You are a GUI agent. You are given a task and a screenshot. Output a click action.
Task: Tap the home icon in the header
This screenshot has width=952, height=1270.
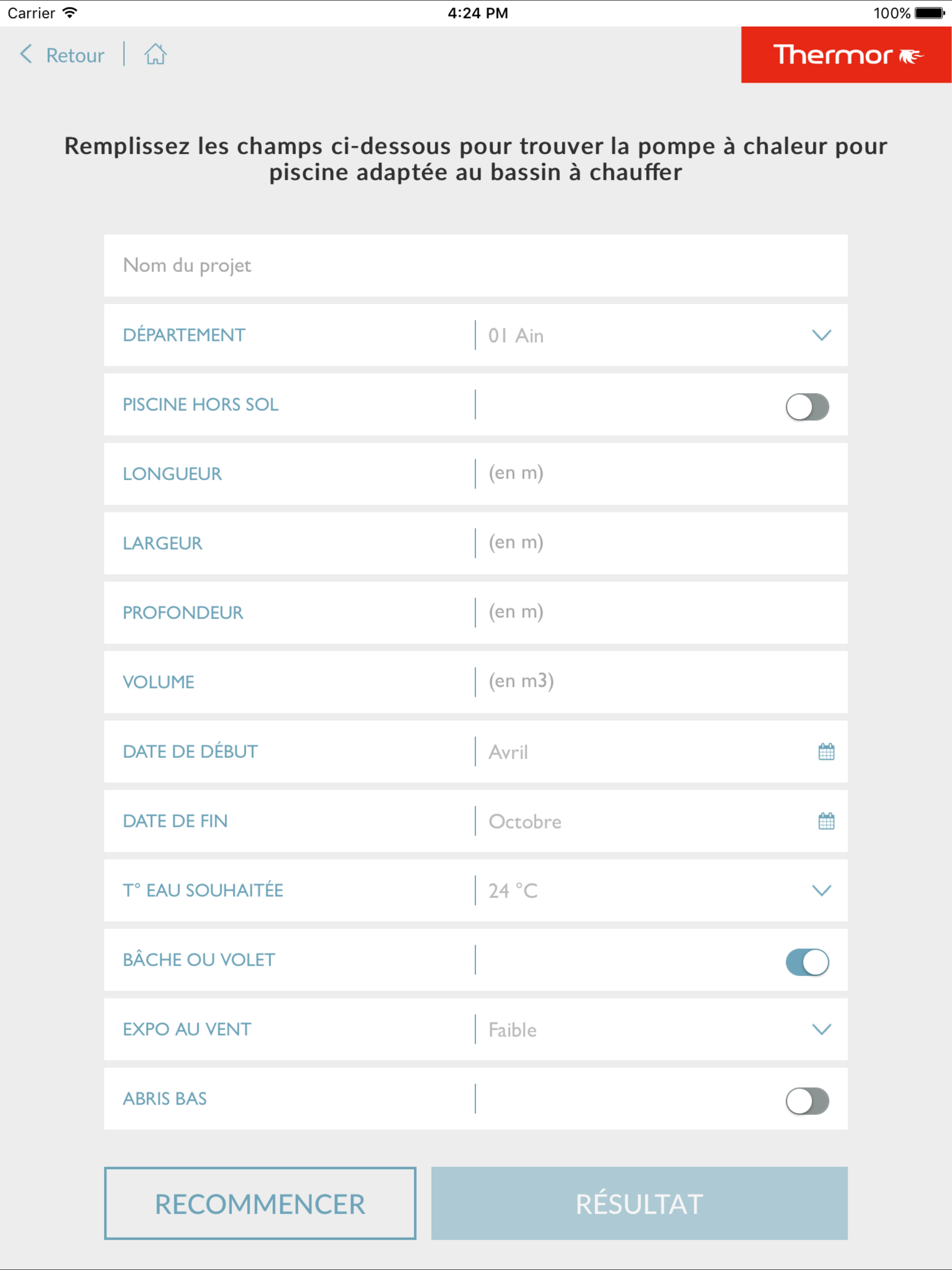(x=155, y=54)
